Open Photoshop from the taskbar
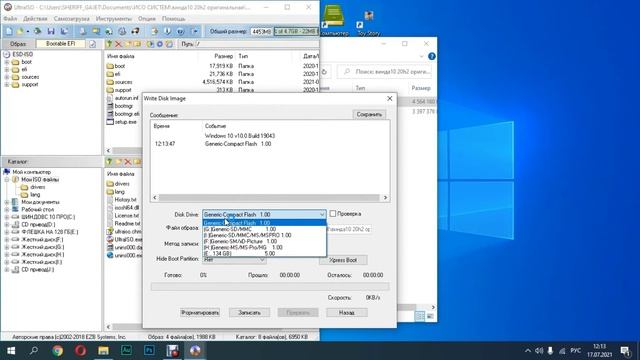Viewport: 640px width, 360px height. tap(149, 351)
